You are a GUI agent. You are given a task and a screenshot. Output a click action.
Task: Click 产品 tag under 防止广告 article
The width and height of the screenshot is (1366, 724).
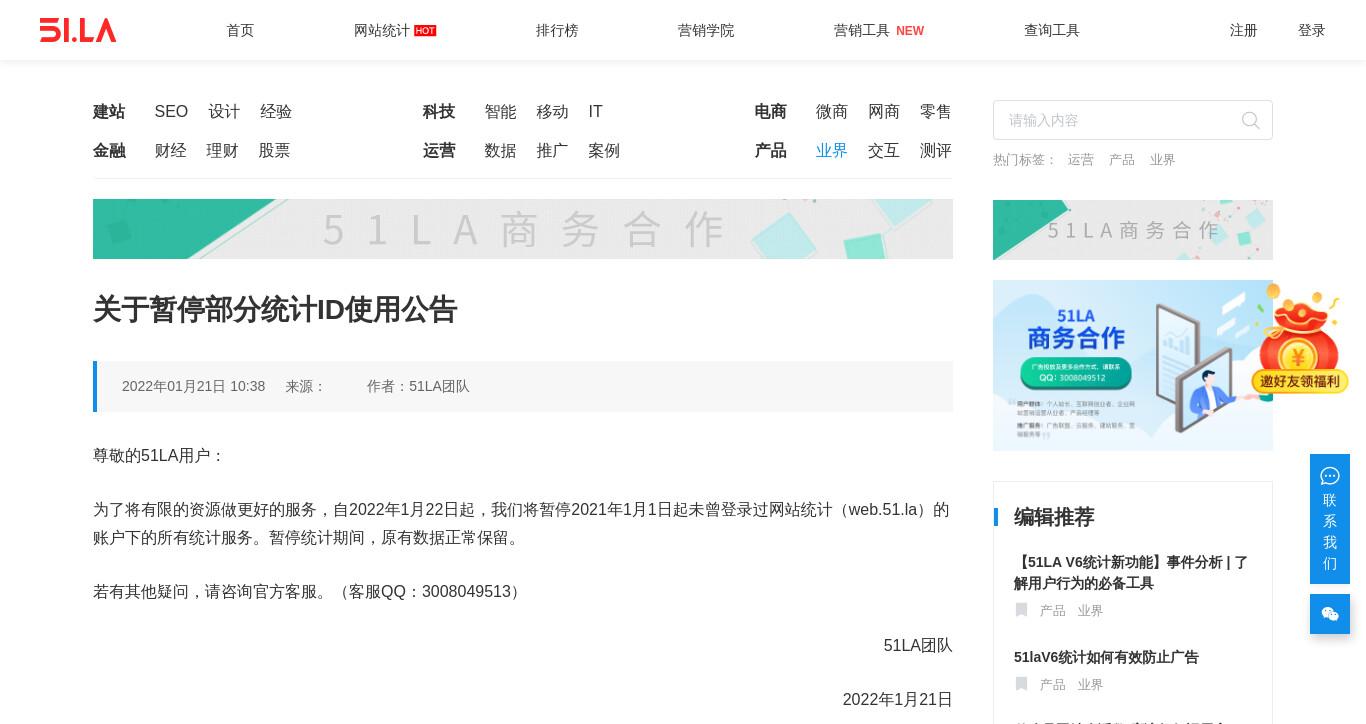pyautogui.click(x=1052, y=685)
